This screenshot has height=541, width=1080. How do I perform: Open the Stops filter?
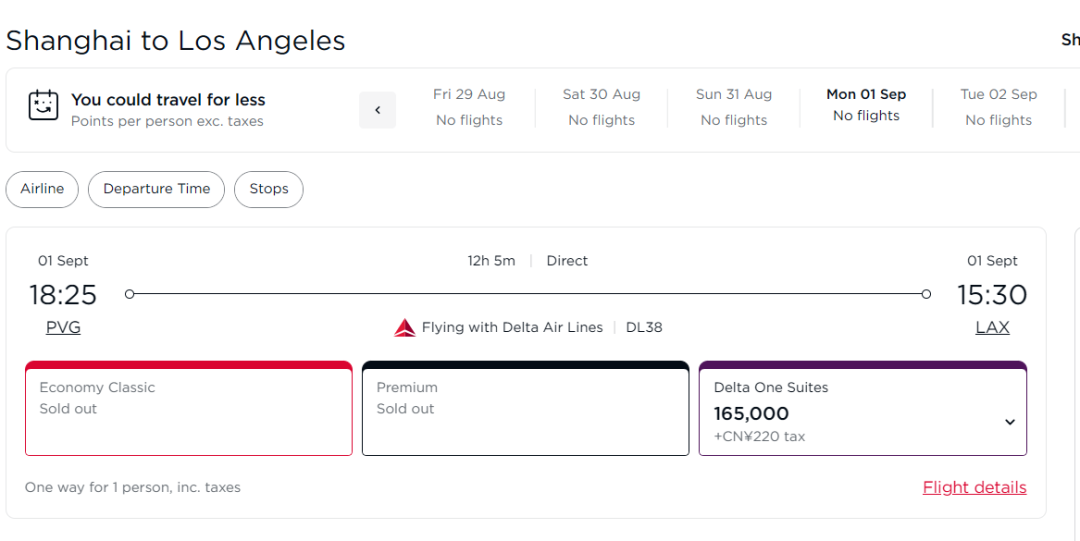pyautogui.click(x=268, y=189)
